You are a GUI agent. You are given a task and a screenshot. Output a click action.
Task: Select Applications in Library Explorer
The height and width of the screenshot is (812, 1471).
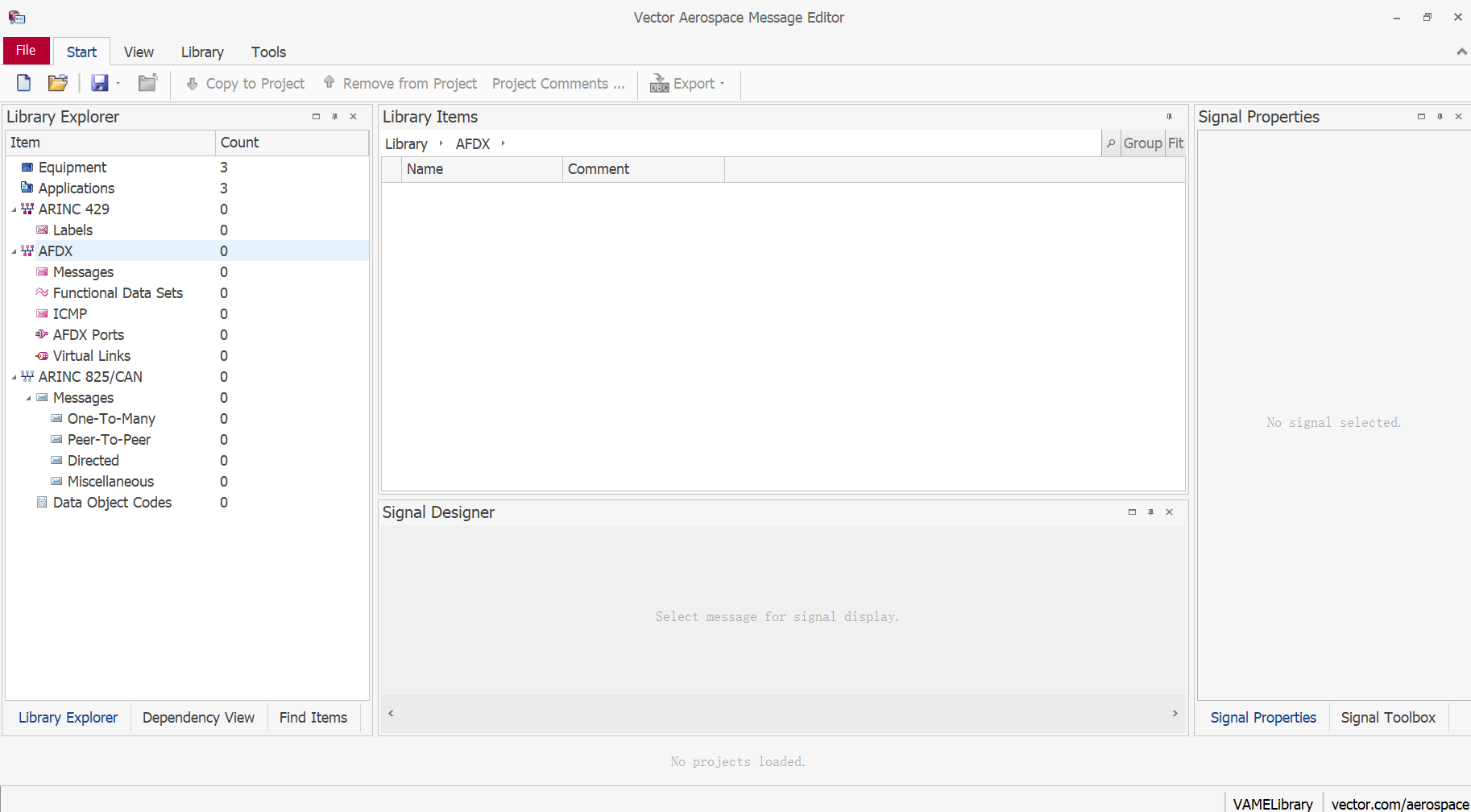77,188
